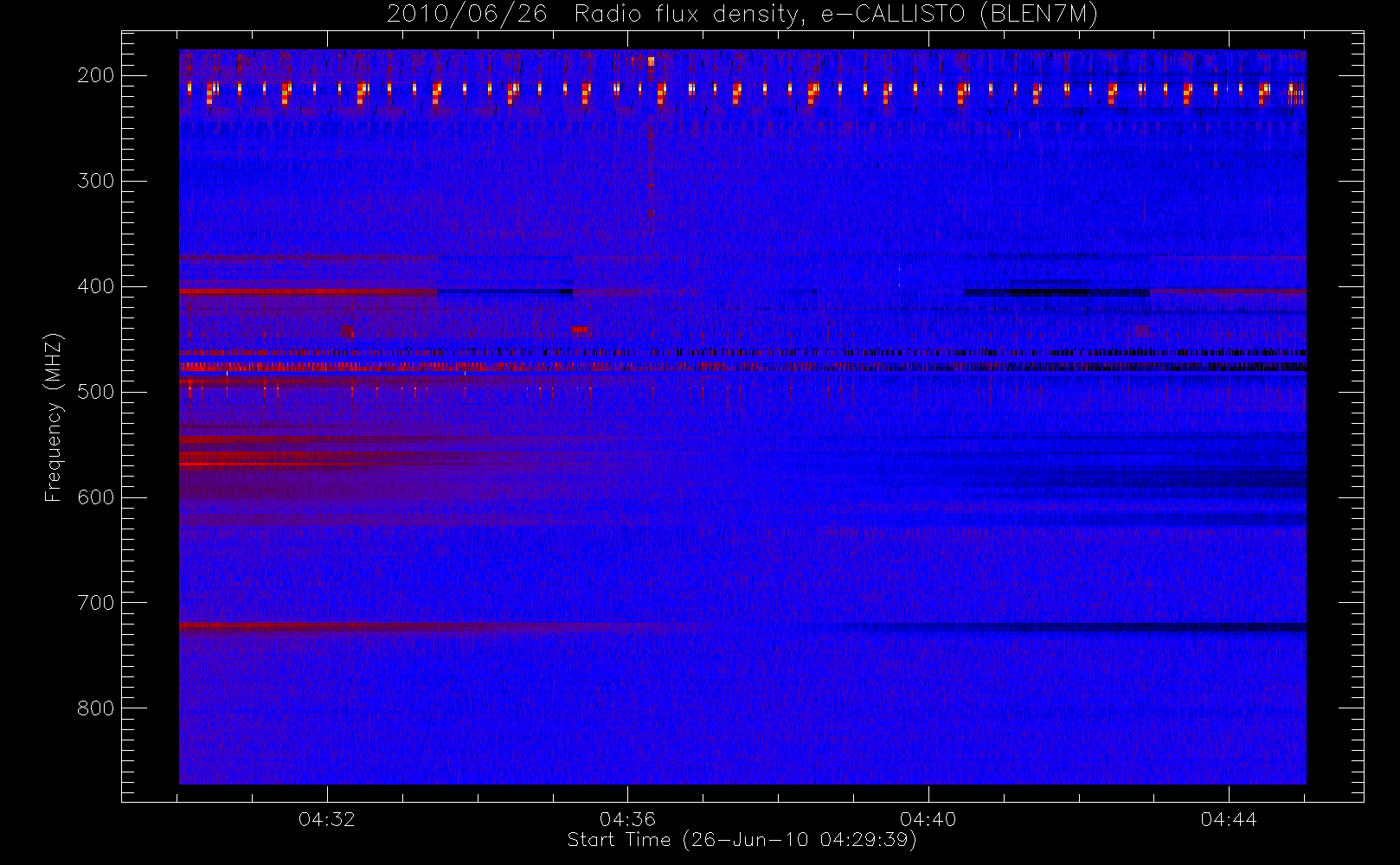Screen dimensions: 1400x865
Task: Click the 04:40 time tick label
Action: 928,819
